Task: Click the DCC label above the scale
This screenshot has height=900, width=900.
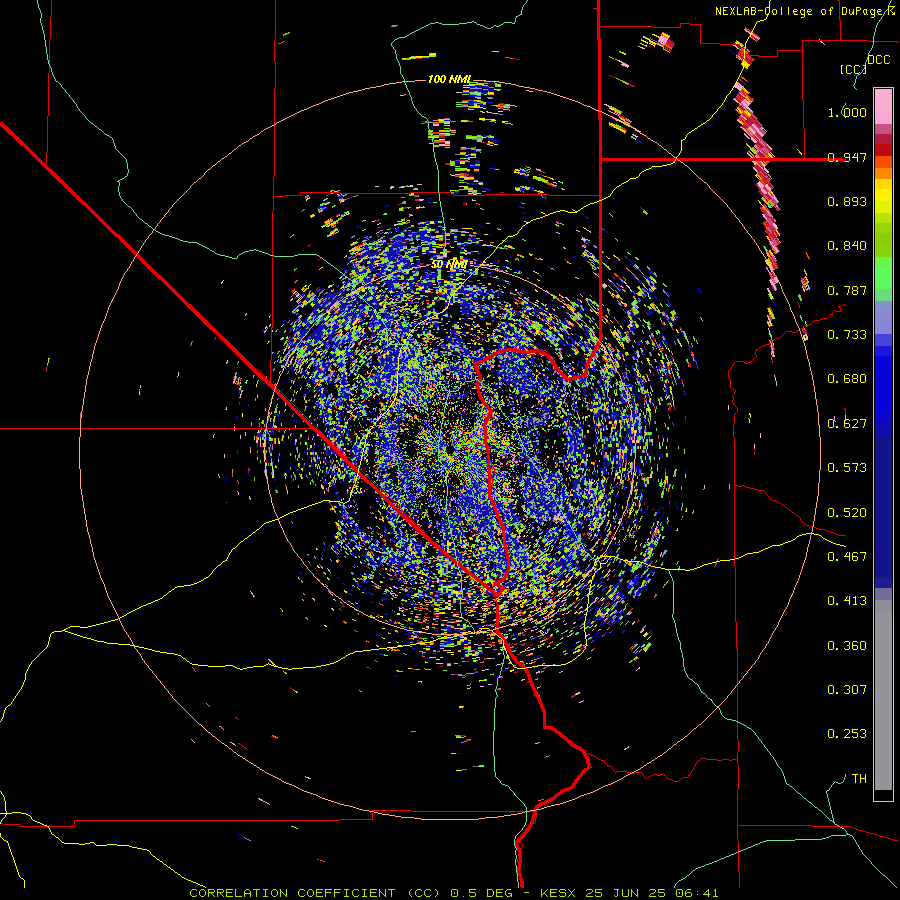Action: 879,60
